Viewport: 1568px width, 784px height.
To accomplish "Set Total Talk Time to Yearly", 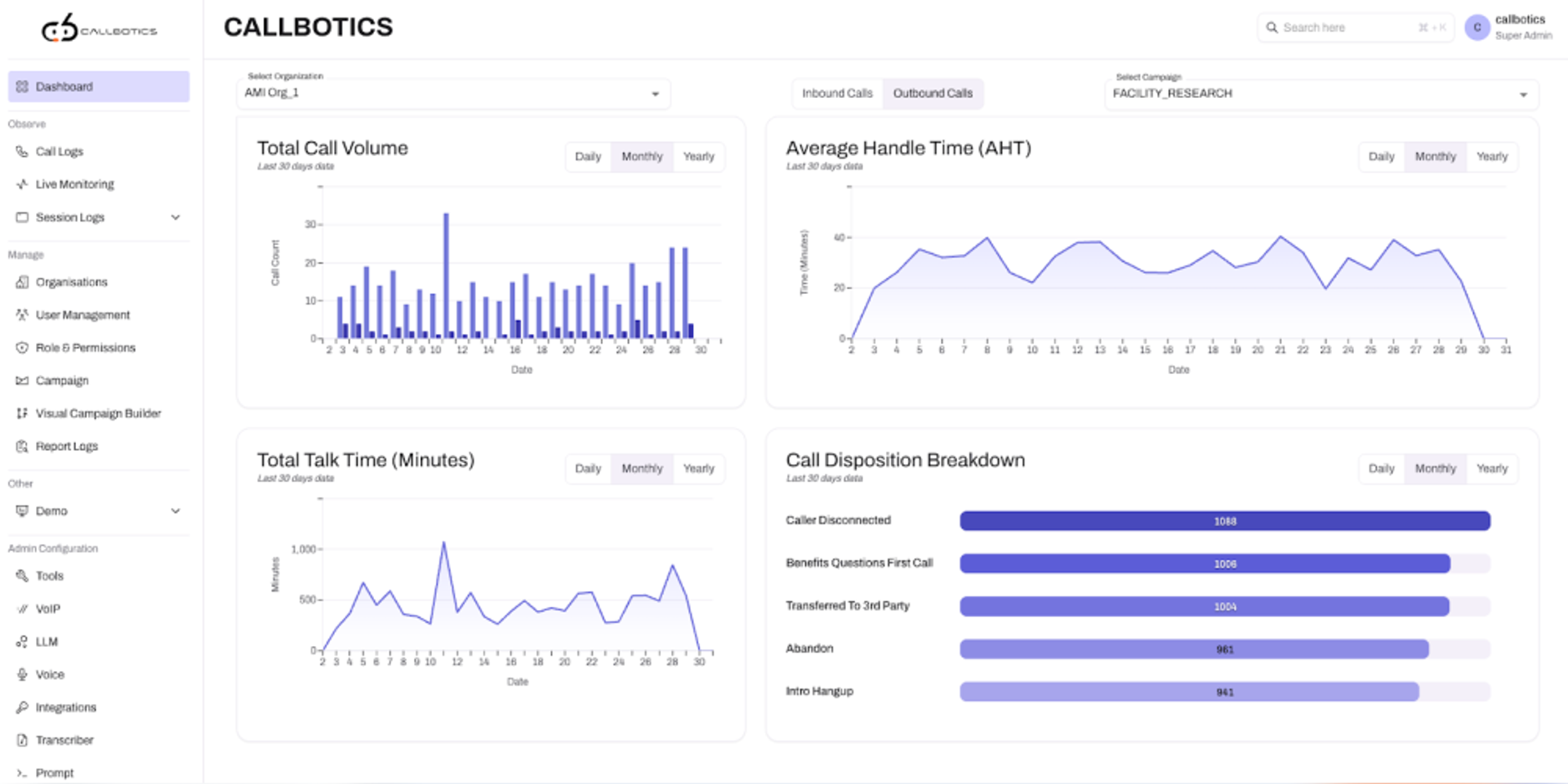I will coord(699,469).
